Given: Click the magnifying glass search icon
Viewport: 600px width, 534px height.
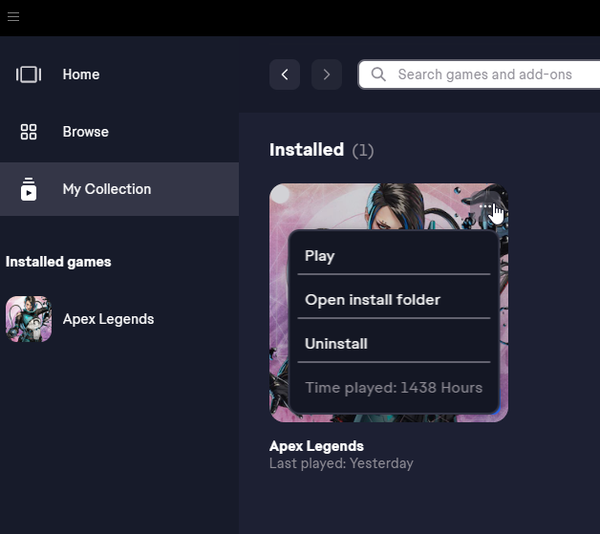Looking at the screenshot, I should tap(379, 75).
